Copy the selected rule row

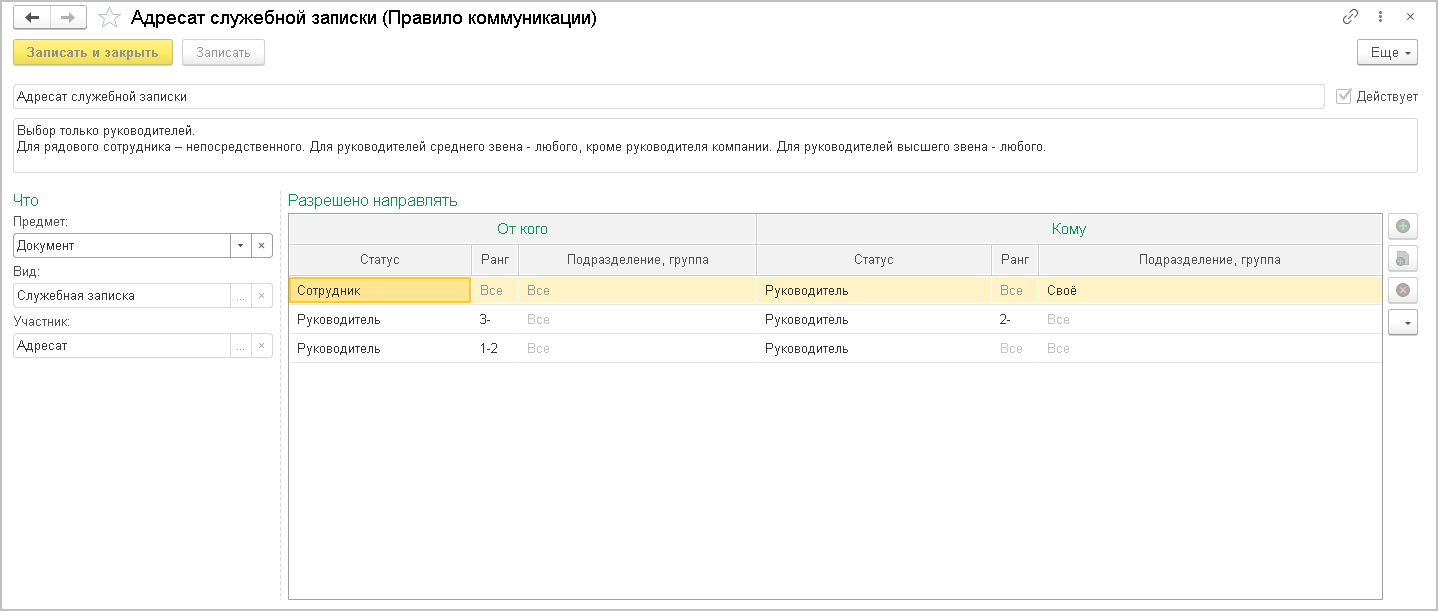[x=1402, y=259]
